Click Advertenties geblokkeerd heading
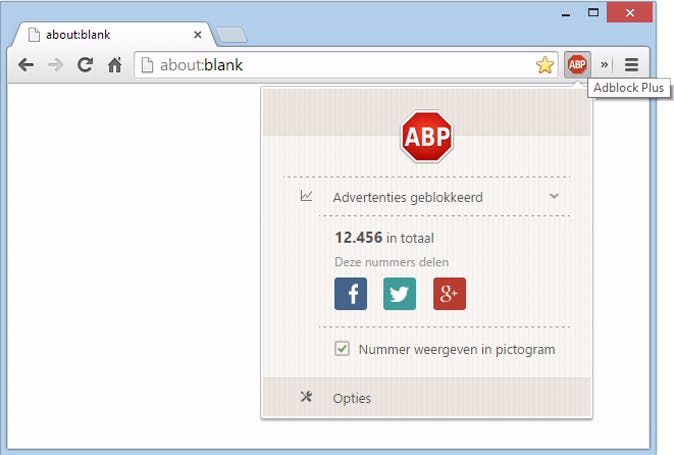The image size is (674, 455). [x=407, y=197]
